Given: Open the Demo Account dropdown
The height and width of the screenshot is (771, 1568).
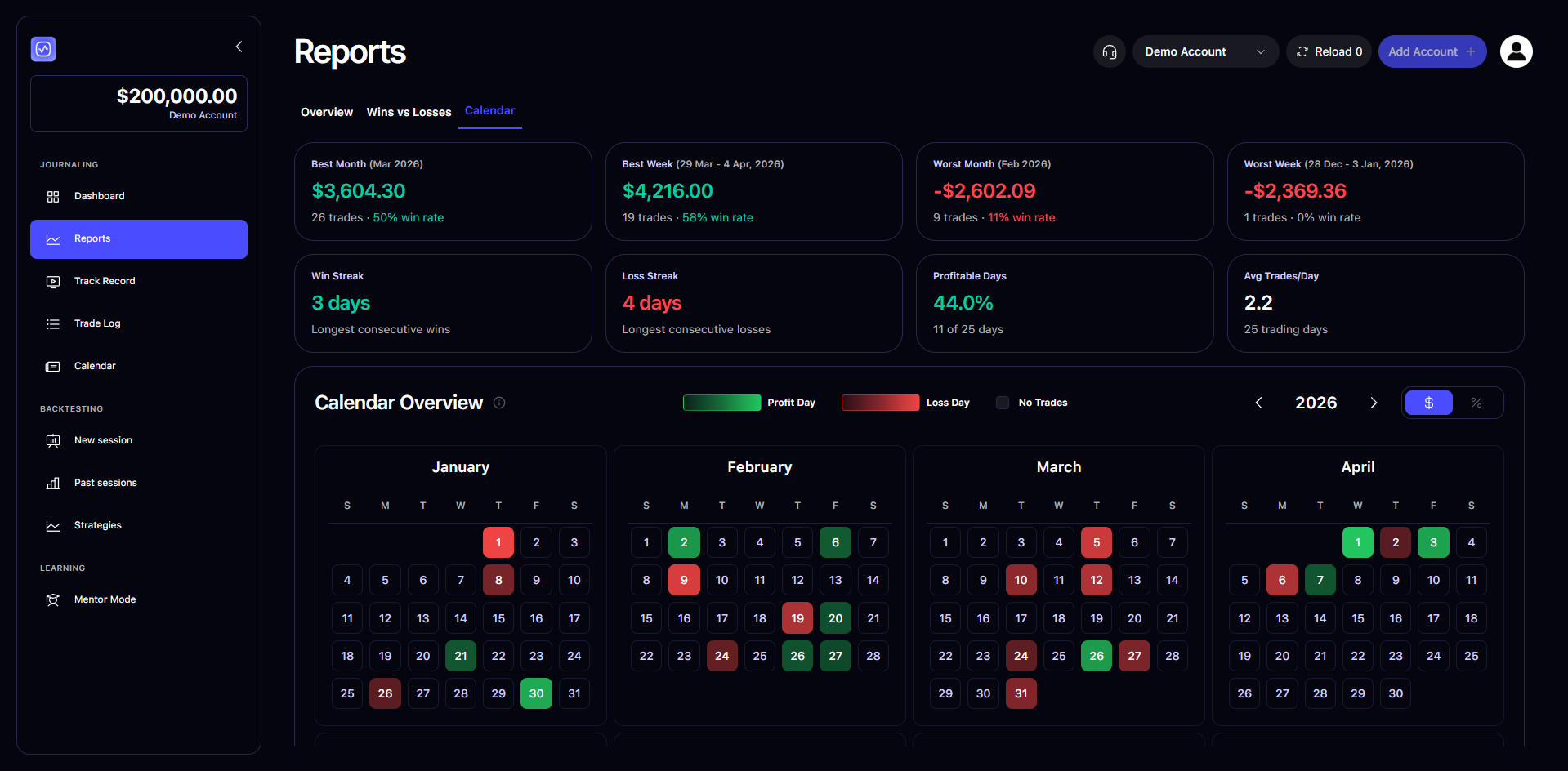Looking at the screenshot, I should [1205, 51].
